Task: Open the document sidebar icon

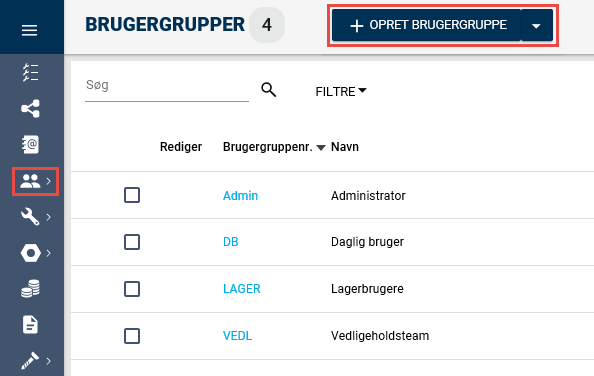Action: point(30,325)
